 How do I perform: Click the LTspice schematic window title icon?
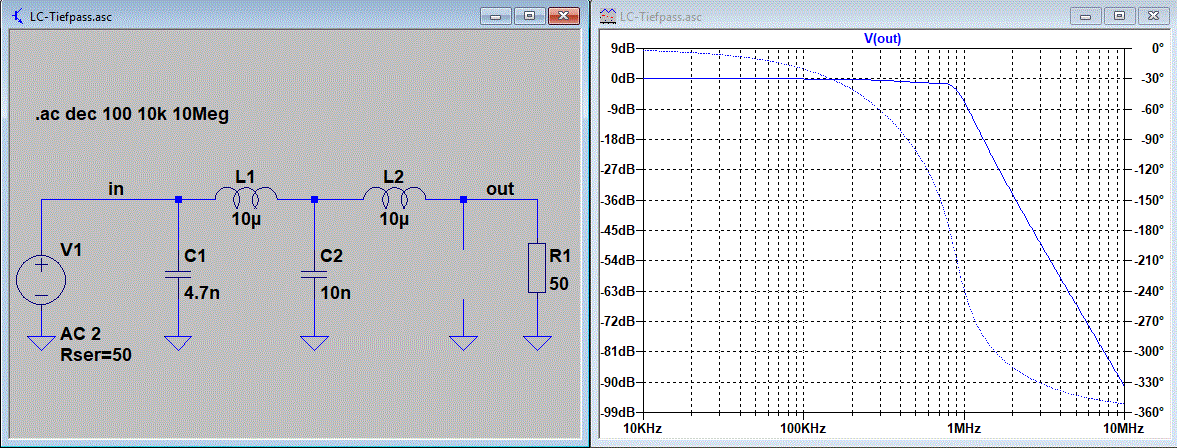17,15
